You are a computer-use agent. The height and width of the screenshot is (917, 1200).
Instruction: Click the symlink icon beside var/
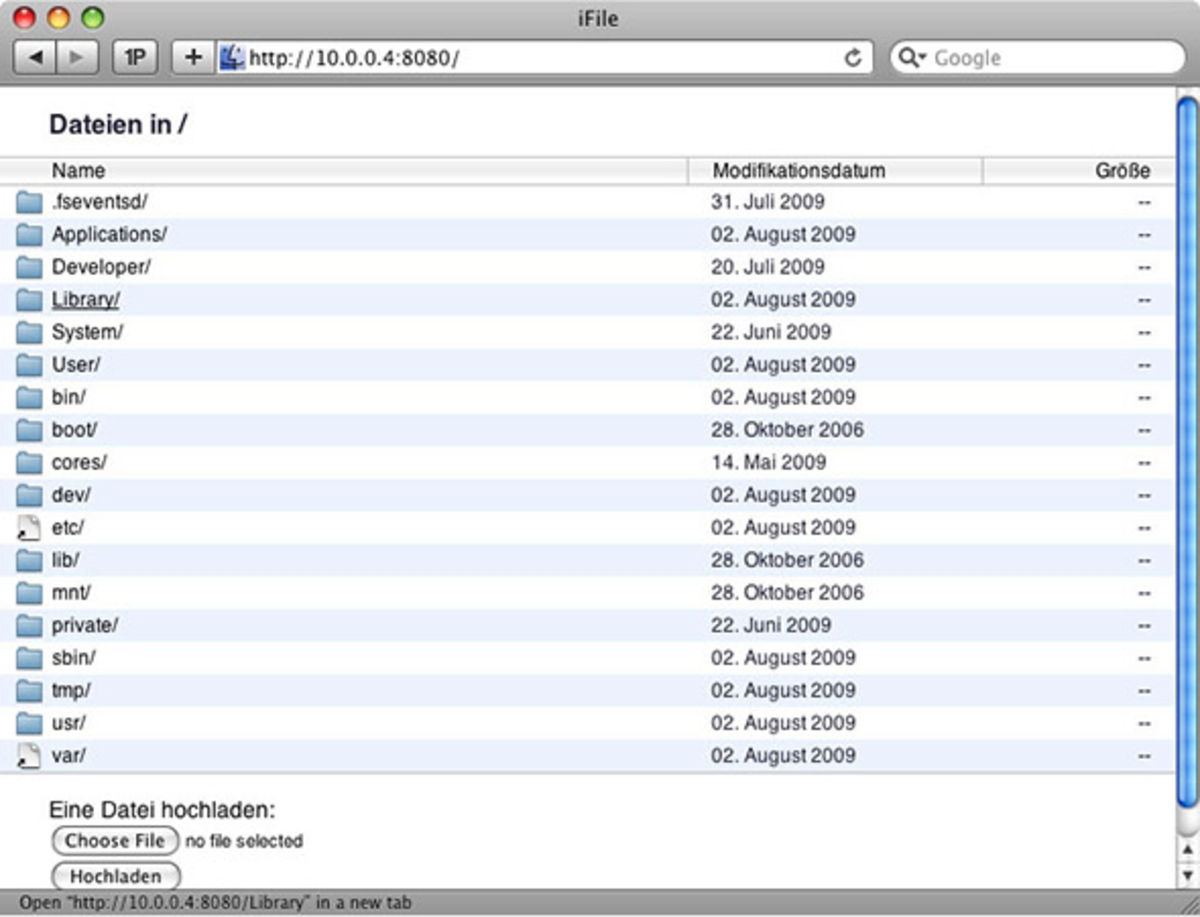click(x=28, y=755)
